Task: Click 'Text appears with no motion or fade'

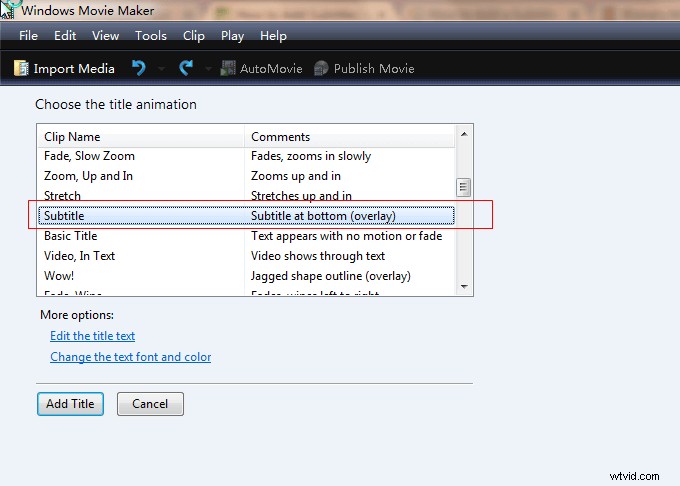Action: tap(347, 236)
